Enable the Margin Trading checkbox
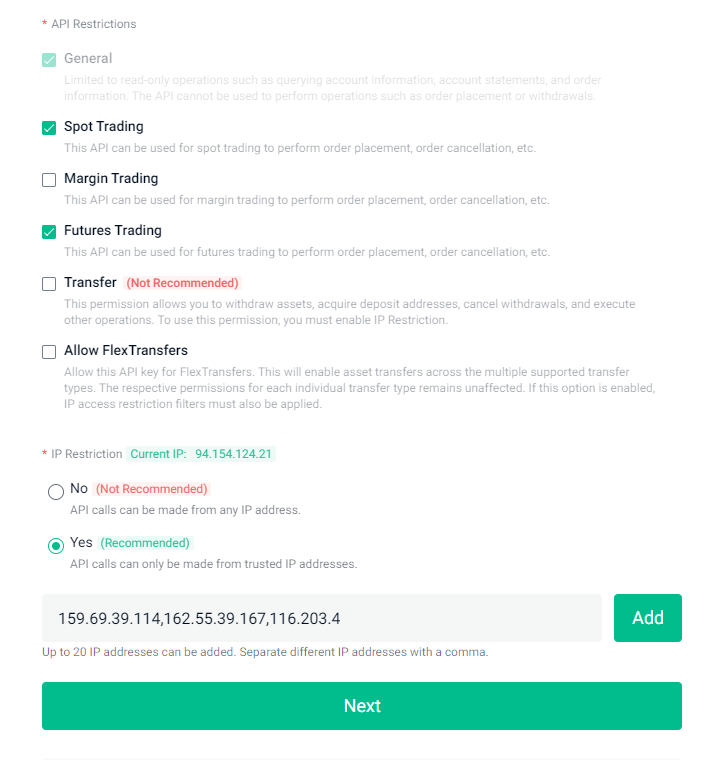This screenshot has height=760, width=718. click(49, 180)
